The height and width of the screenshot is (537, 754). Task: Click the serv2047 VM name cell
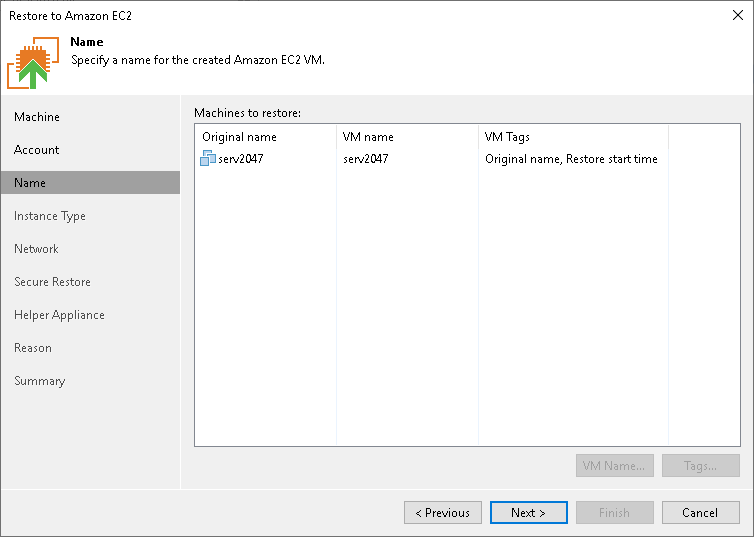click(365, 159)
